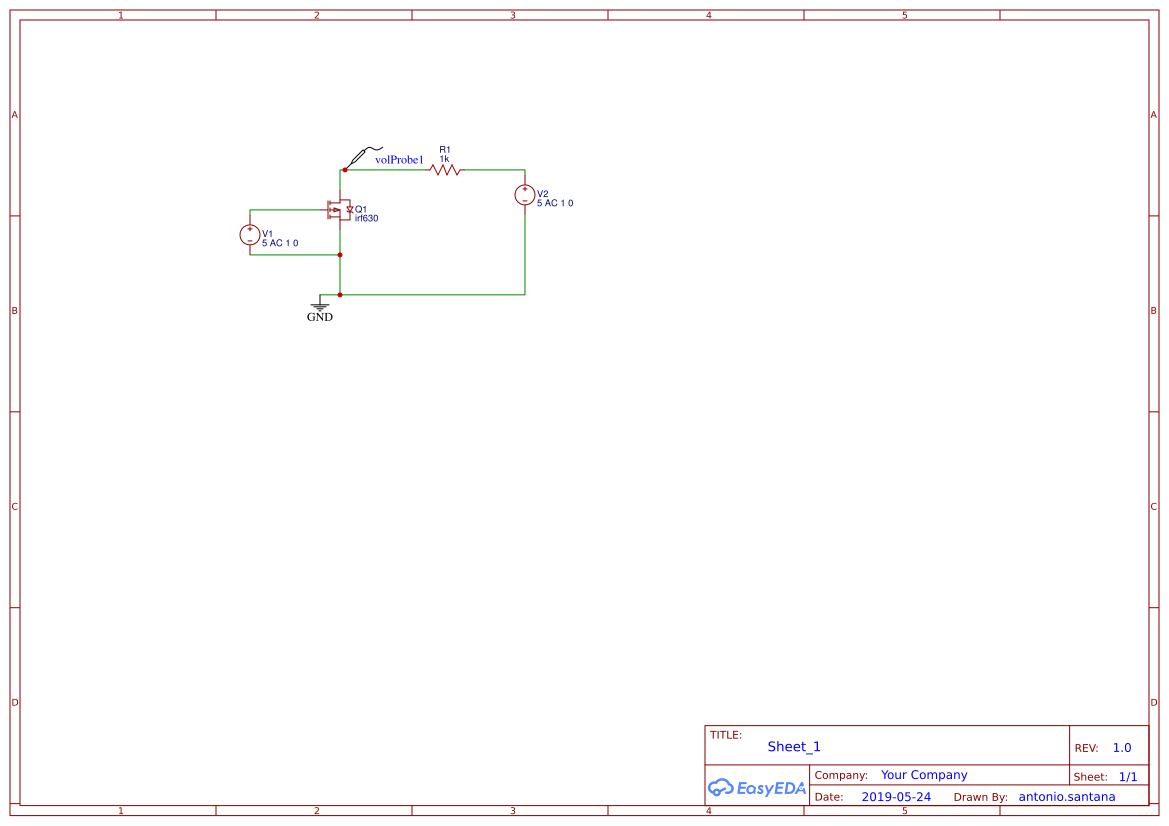Click the R1 resistor zigzag symbol
1169x826 pixels.
coord(443,170)
